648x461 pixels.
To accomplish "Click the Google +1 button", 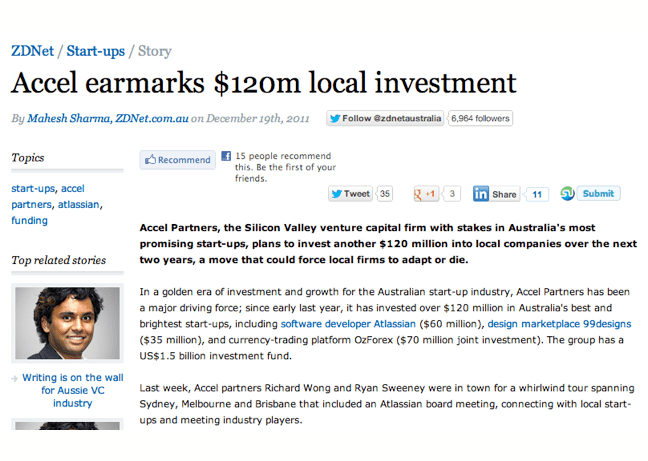I will coord(425,194).
